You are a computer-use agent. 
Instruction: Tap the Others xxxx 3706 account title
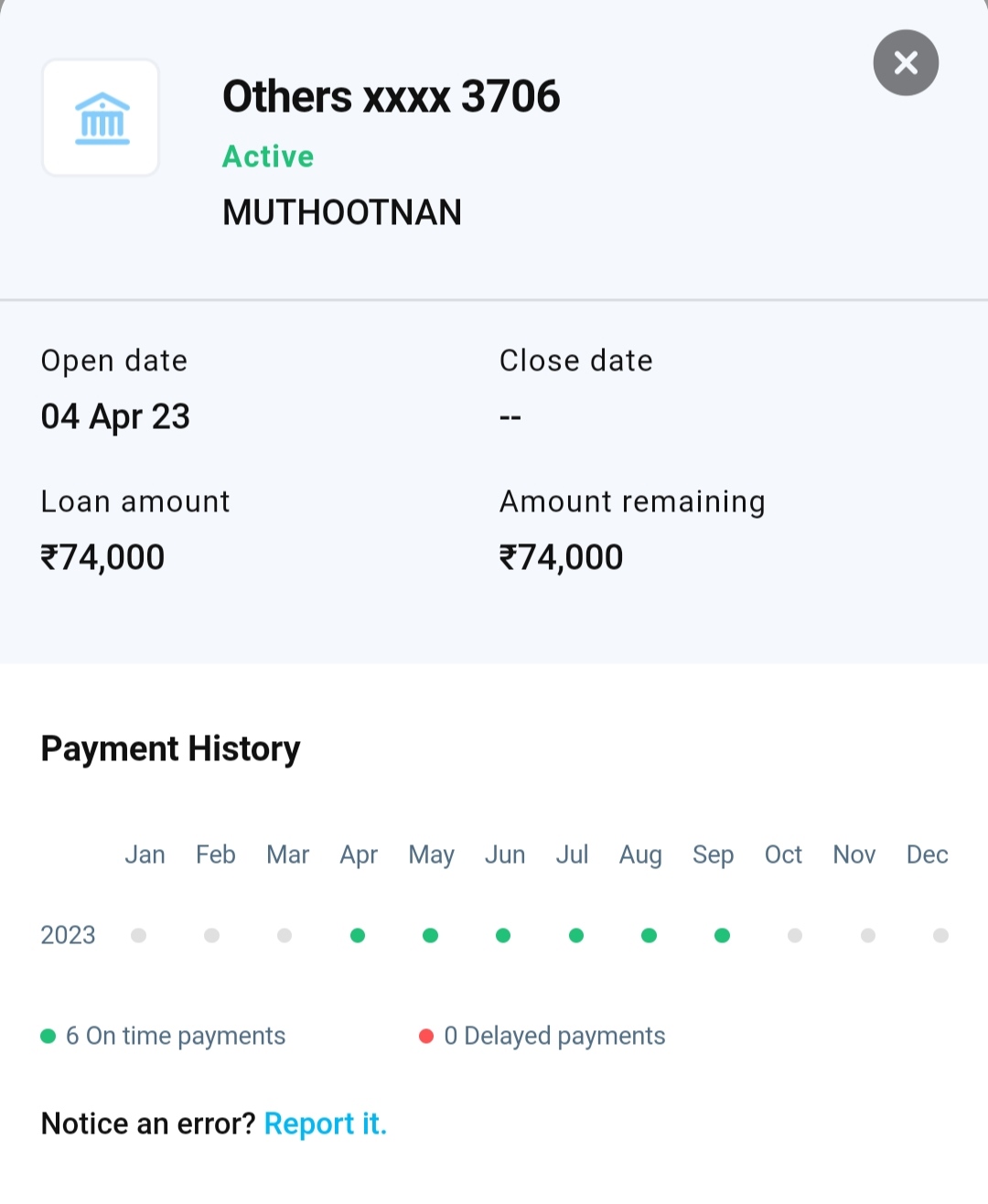(391, 96)
